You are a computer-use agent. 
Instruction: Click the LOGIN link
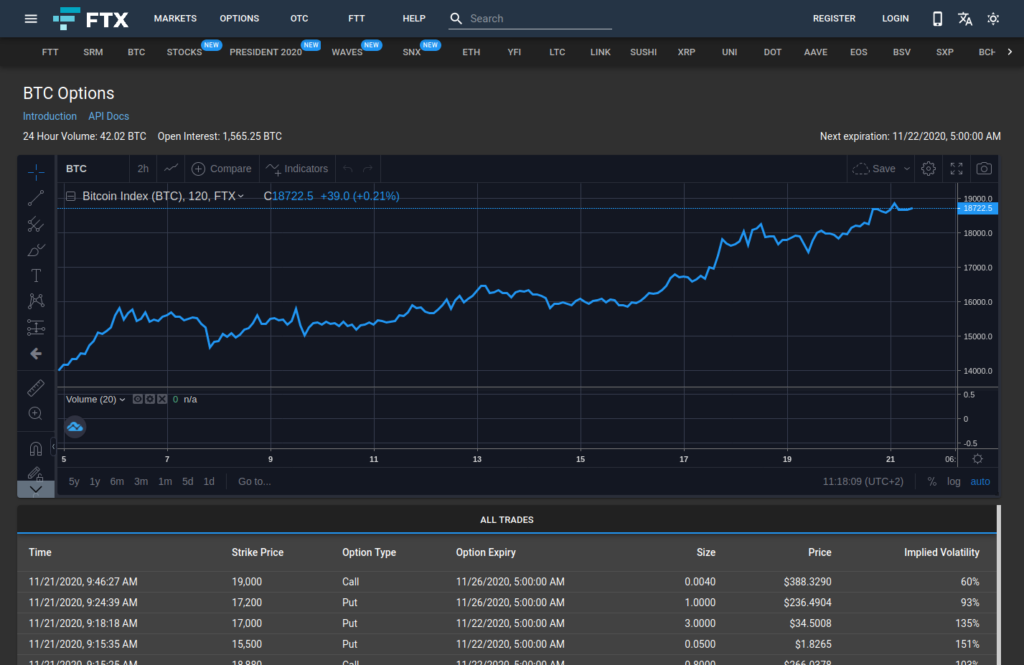click(895, 18)
